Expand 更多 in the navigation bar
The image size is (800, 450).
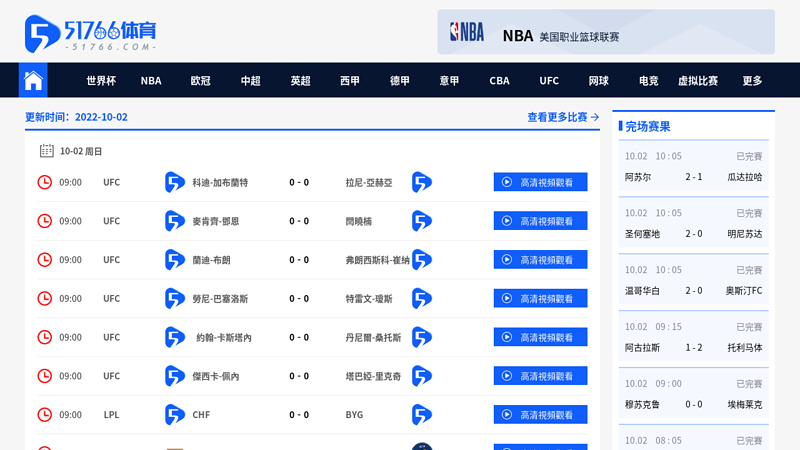click(752, 81)
